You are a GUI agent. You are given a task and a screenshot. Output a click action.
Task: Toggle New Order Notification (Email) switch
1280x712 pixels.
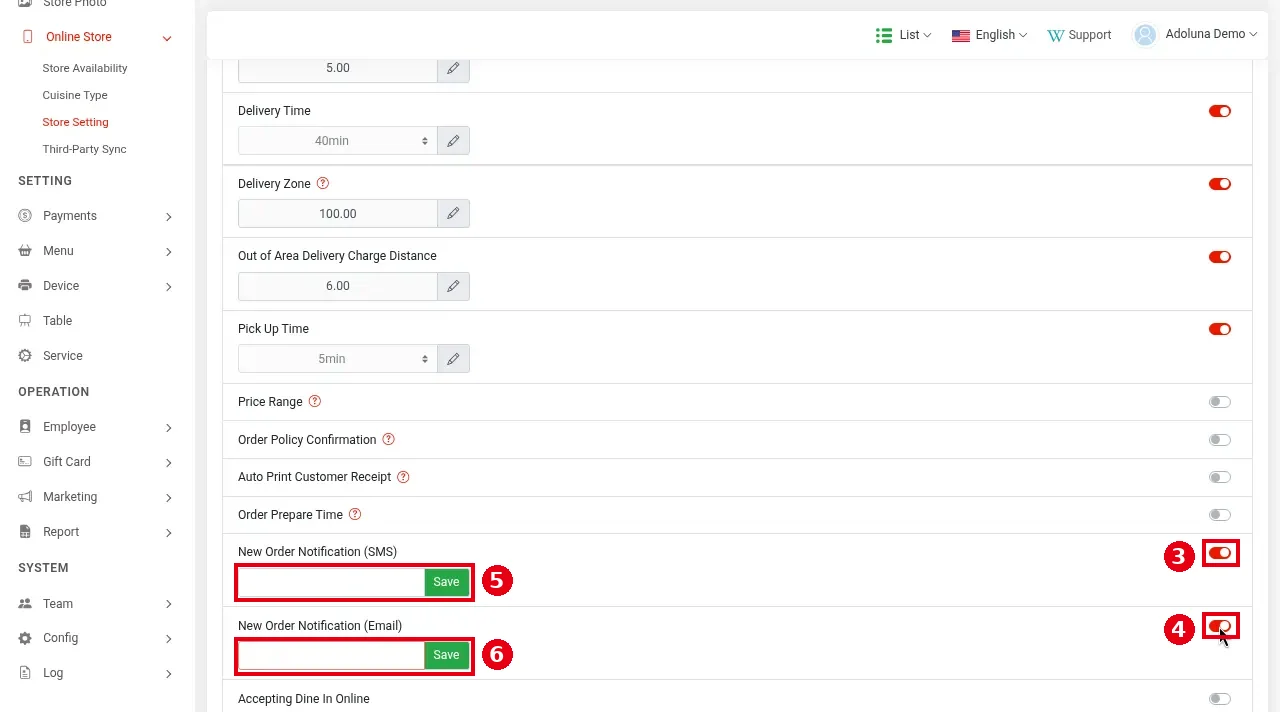click(1220, 626)
